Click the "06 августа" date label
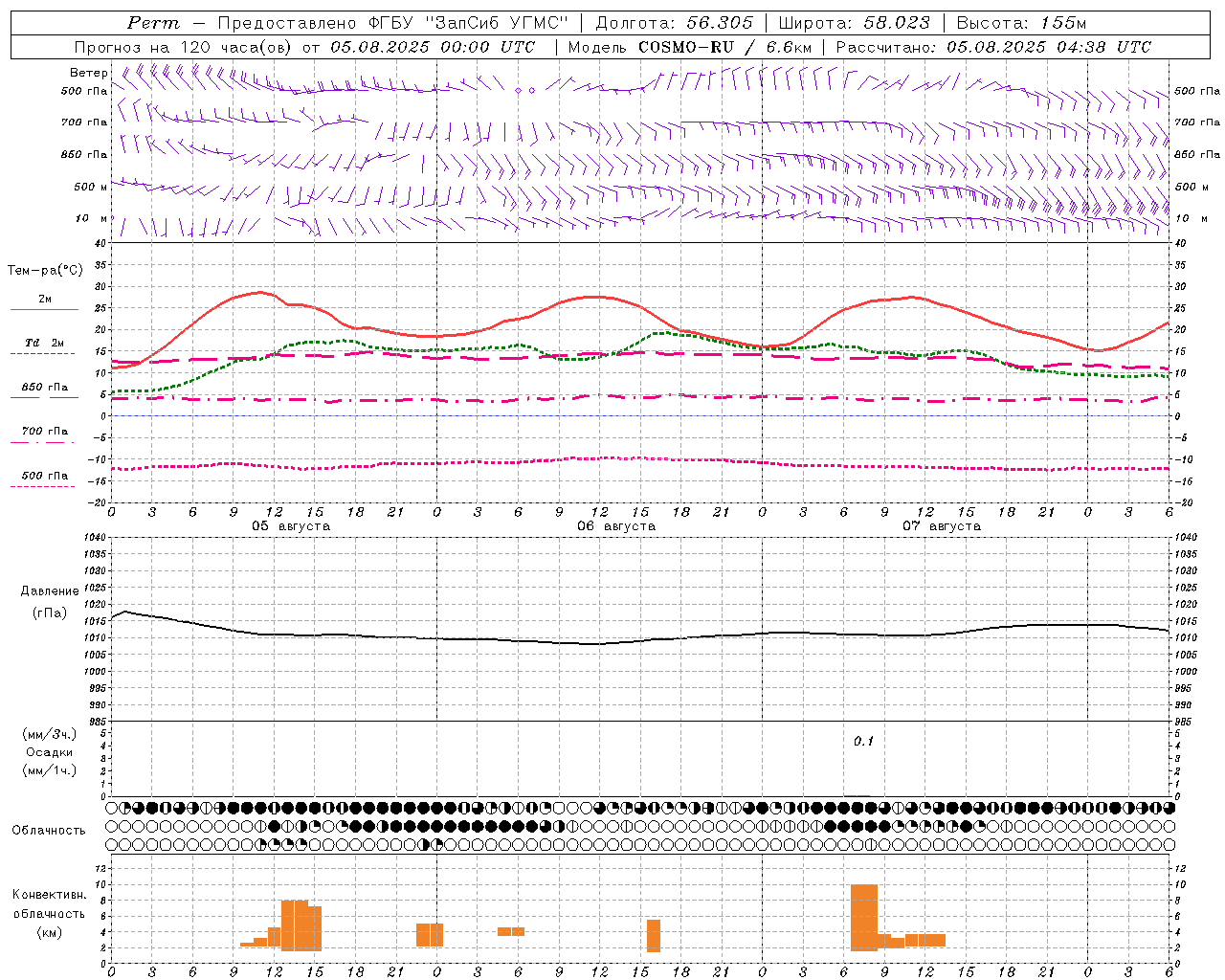This screenshot has height=980, width=1225. pos(616,526)
